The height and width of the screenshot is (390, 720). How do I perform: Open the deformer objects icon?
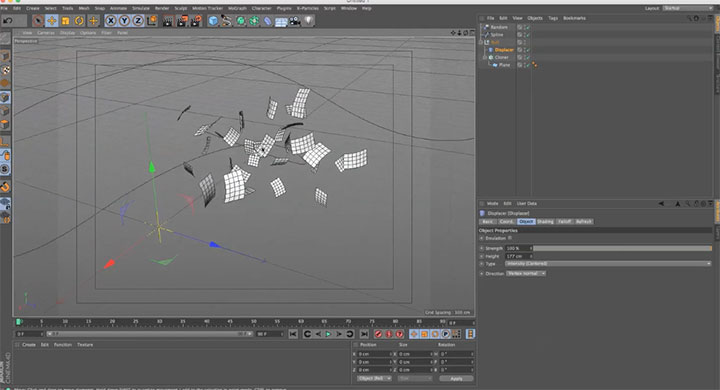[267, 21]
